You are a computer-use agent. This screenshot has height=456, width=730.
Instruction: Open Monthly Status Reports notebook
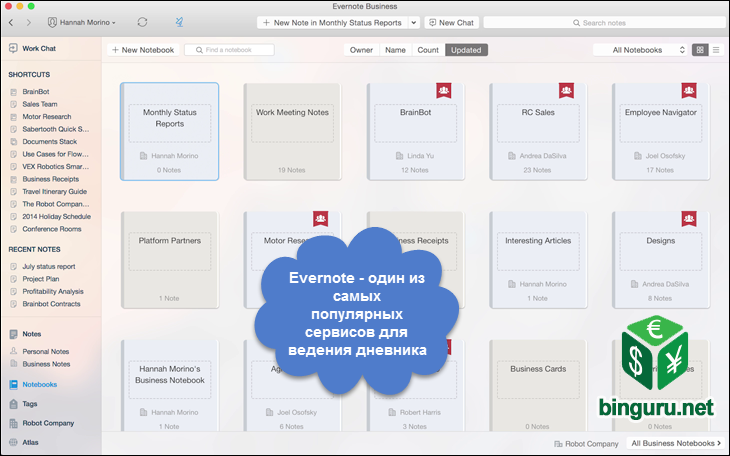(169, 131)
